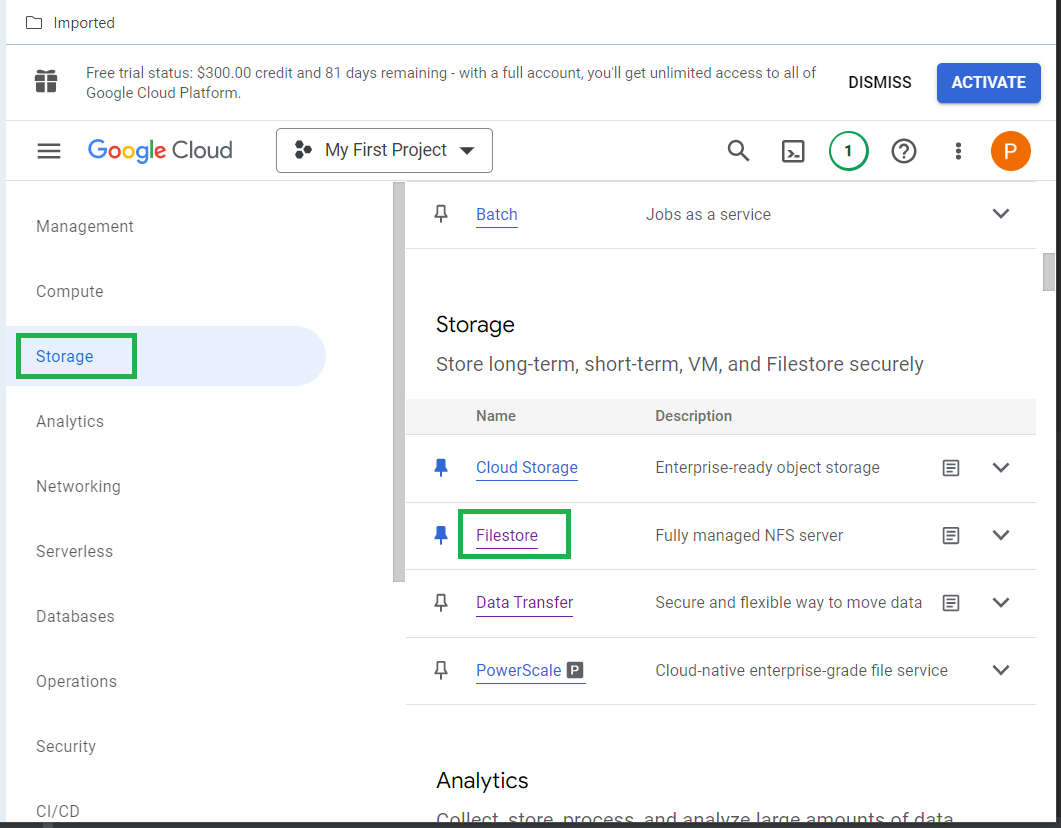The height and width of the screenshot is (828, 1061).
Task: Click the Description column header
Action: (694, 416)
